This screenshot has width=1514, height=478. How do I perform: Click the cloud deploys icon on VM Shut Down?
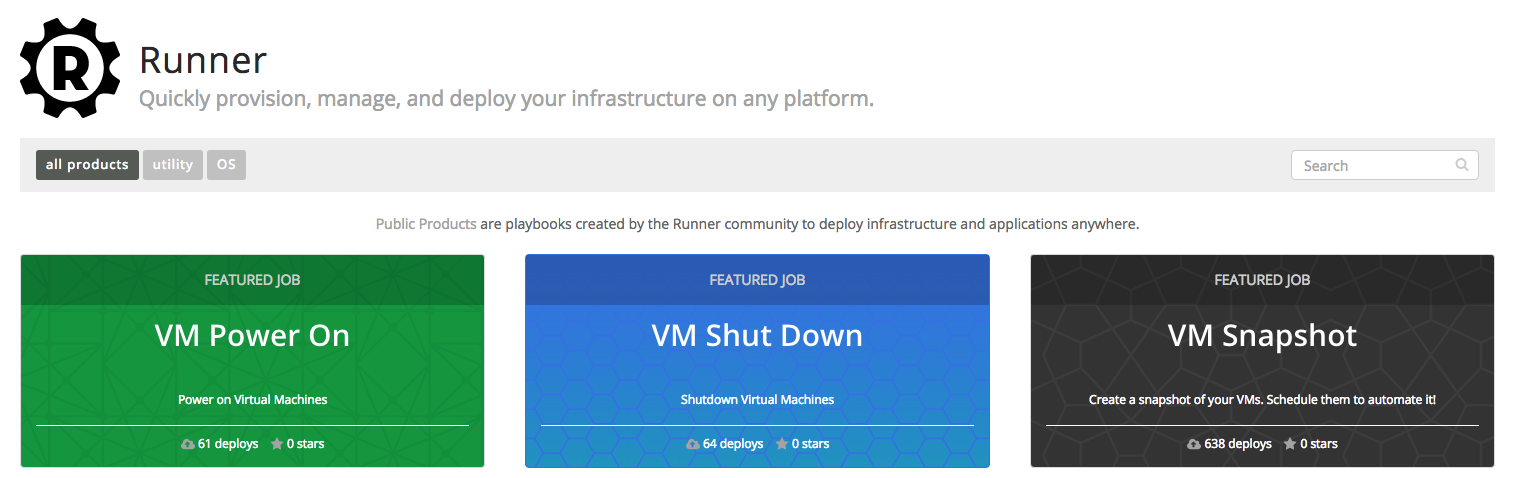(693, 444)
